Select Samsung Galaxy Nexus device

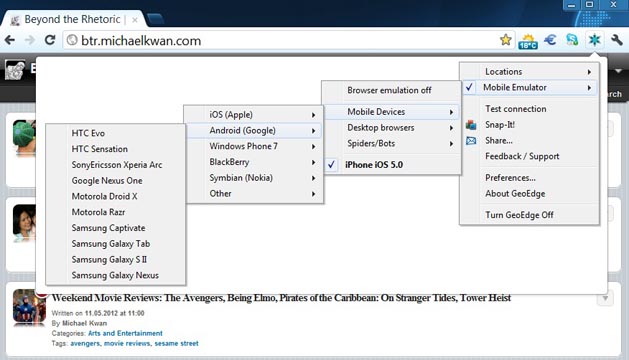[x=116, y=275]
